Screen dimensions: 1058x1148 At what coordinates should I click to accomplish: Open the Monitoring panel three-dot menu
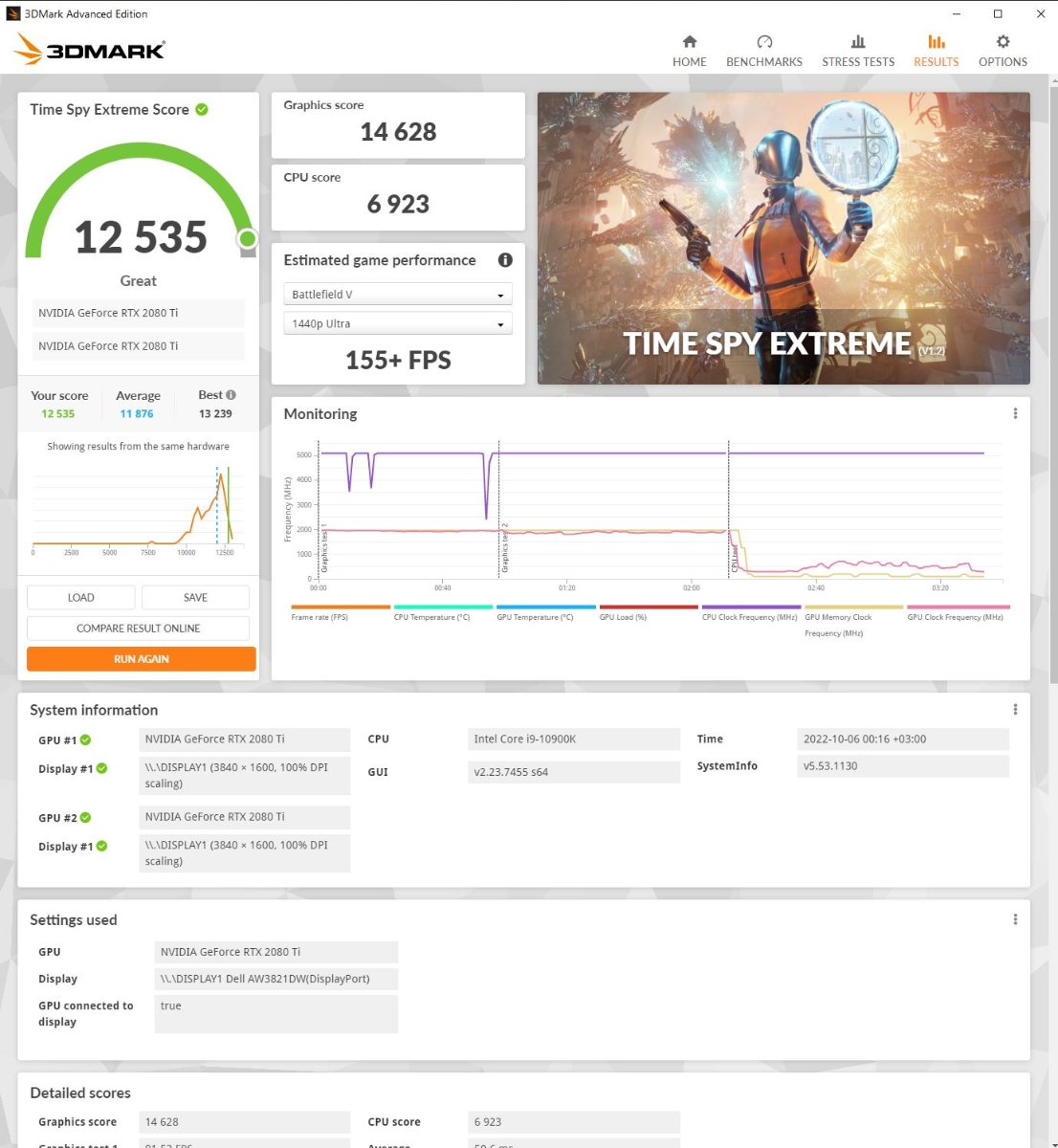click(x=1015, y=413)
